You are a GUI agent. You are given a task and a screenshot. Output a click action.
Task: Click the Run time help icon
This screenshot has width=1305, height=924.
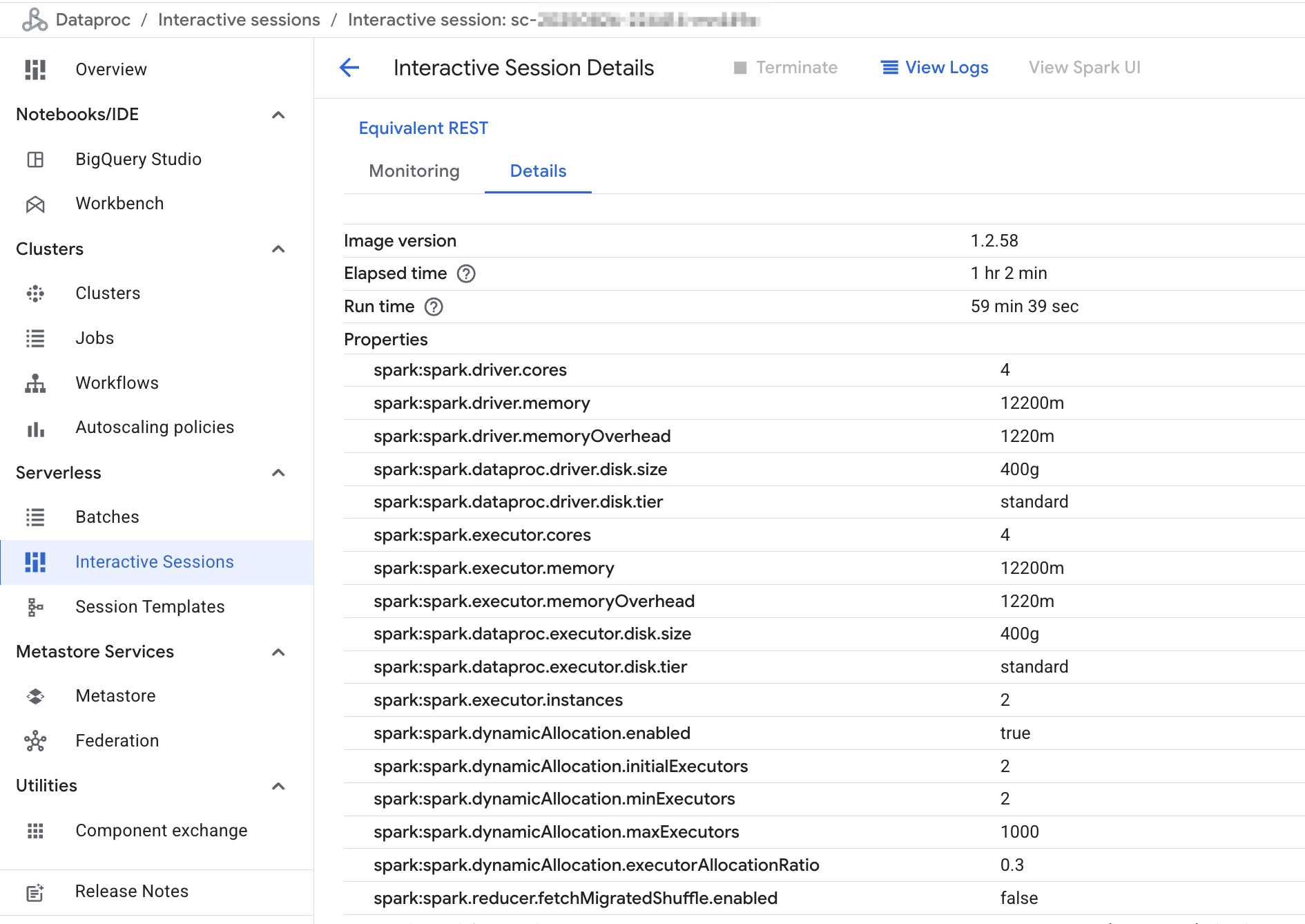pyautogui.click(x=434, y=307)
